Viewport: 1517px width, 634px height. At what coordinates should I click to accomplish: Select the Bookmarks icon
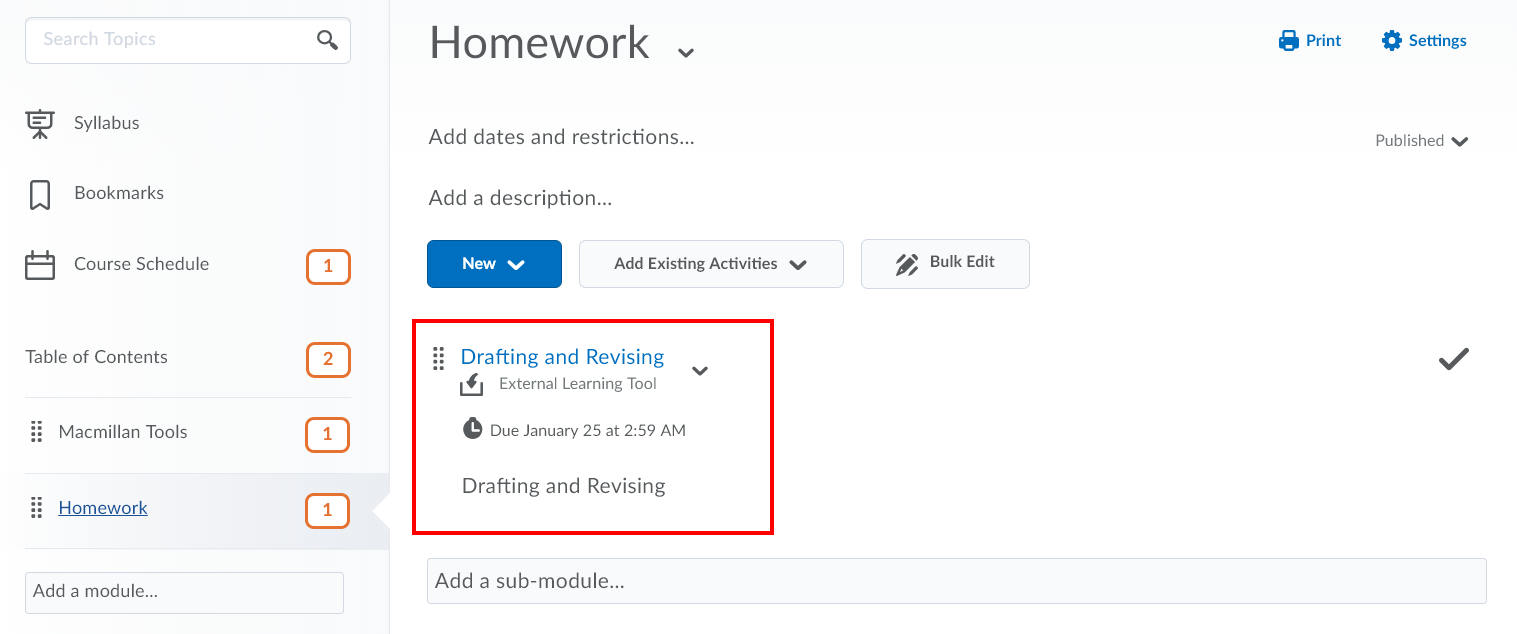coord(40,193)
